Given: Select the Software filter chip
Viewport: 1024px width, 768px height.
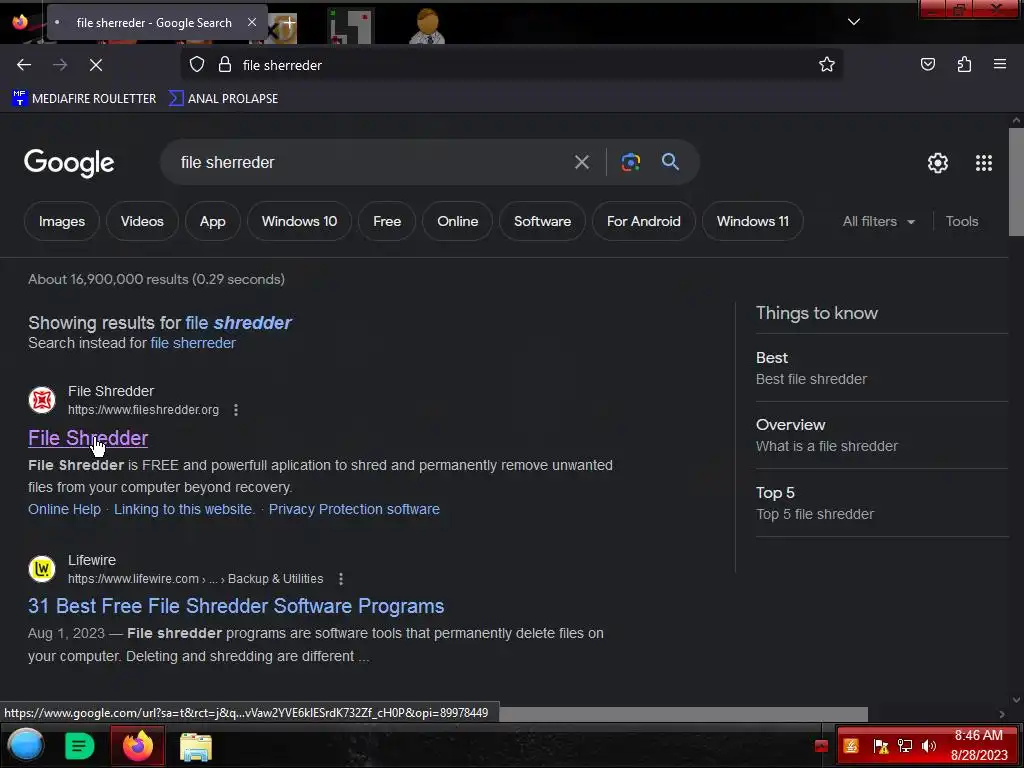Looking at the screenshot, I should [542, 221].
